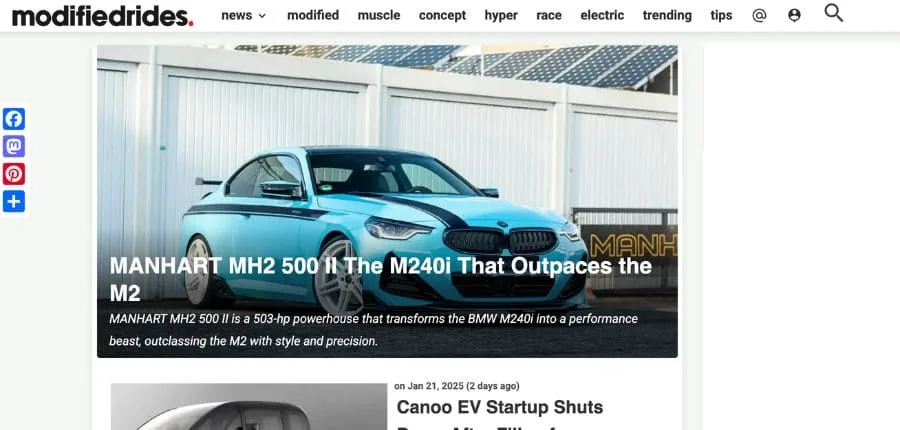Screen dimensions: 900x430
Task: Browse the electric section
Action: tap(602, 16)
